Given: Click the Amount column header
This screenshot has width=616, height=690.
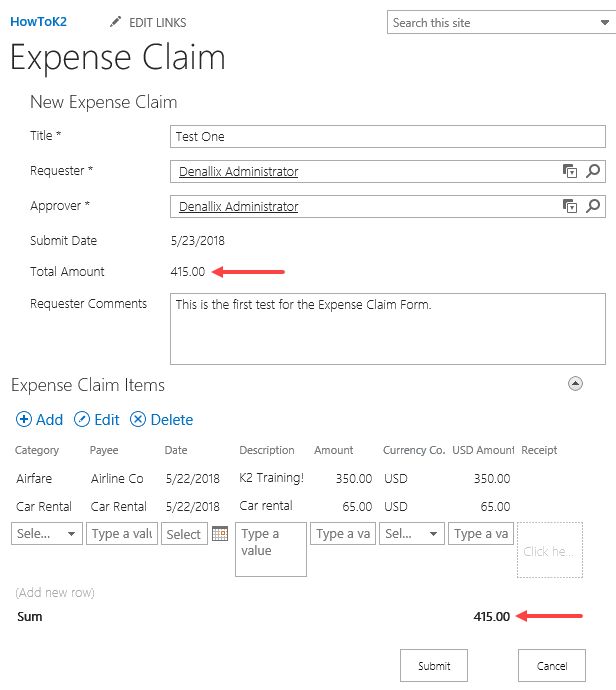Looking at the screenshot, I should coord(334,450).
